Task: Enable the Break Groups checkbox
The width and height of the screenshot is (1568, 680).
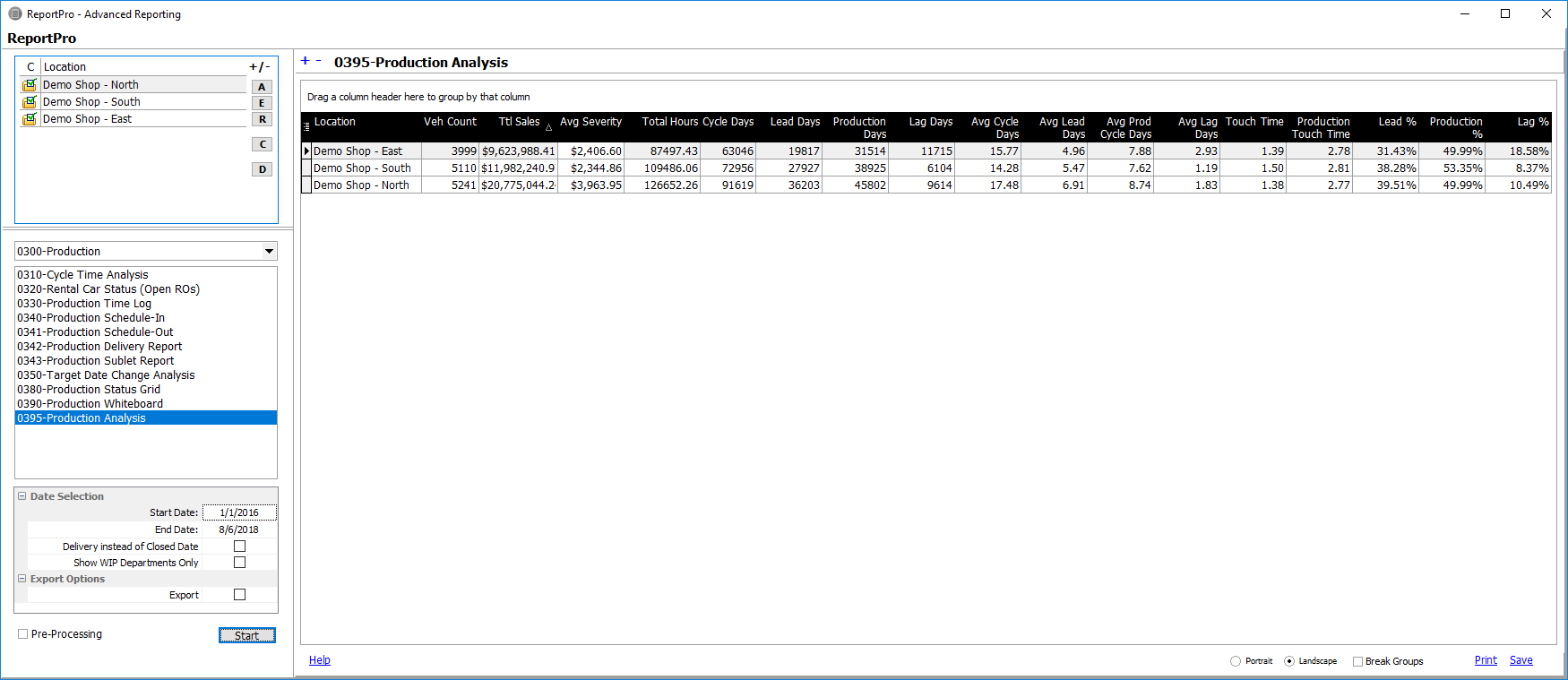Action: tap(1357, 661)
